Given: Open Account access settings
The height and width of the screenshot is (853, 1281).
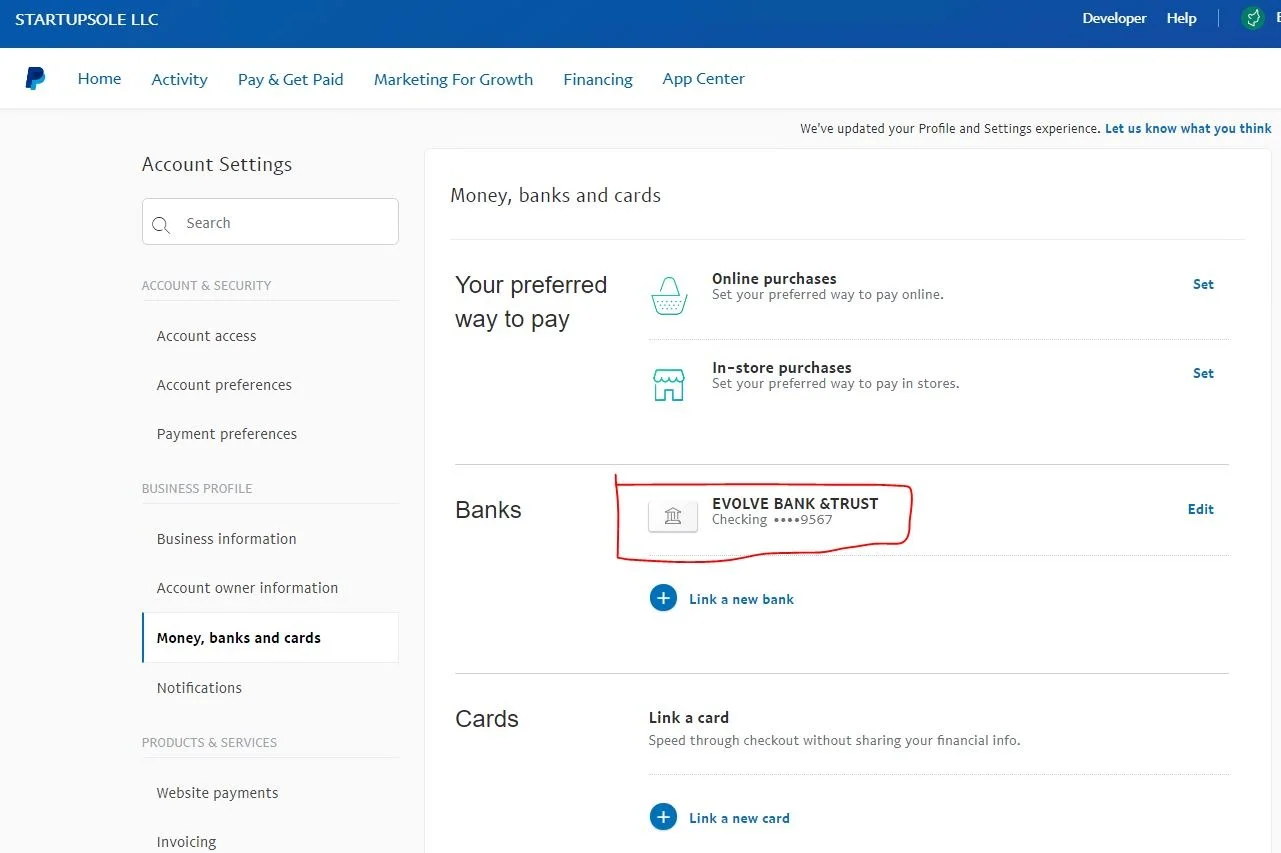Looking at the screenshot, I should pos(206,336).
